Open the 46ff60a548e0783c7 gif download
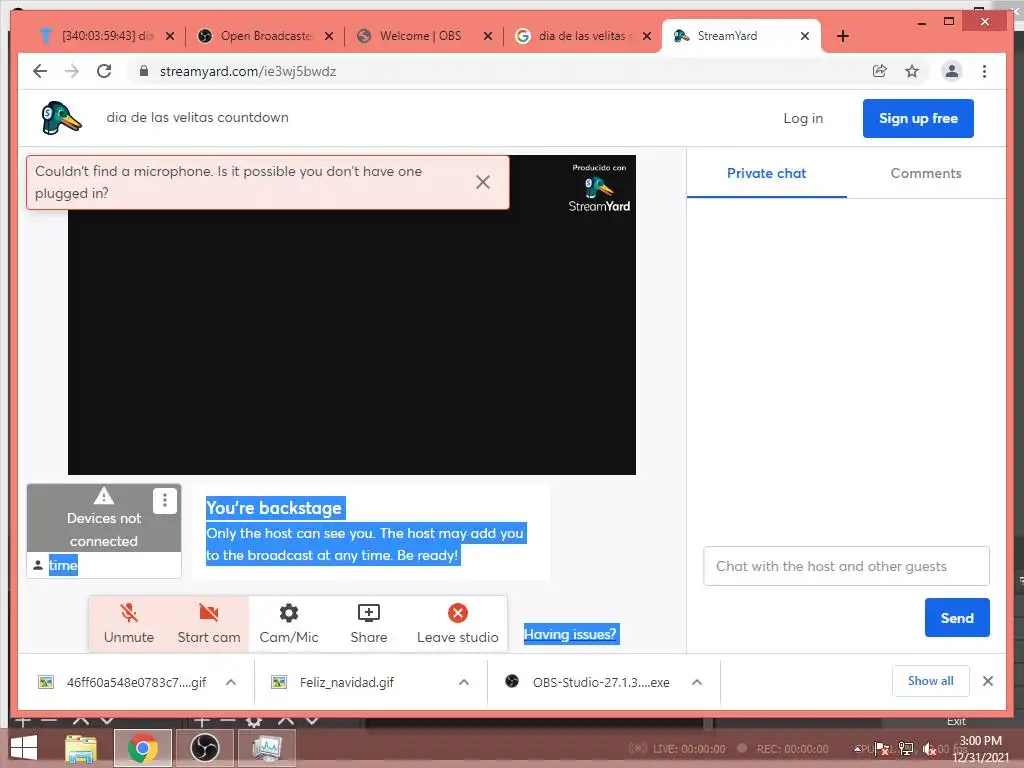This screenshot has height=768, width=1024. [123, 682]
